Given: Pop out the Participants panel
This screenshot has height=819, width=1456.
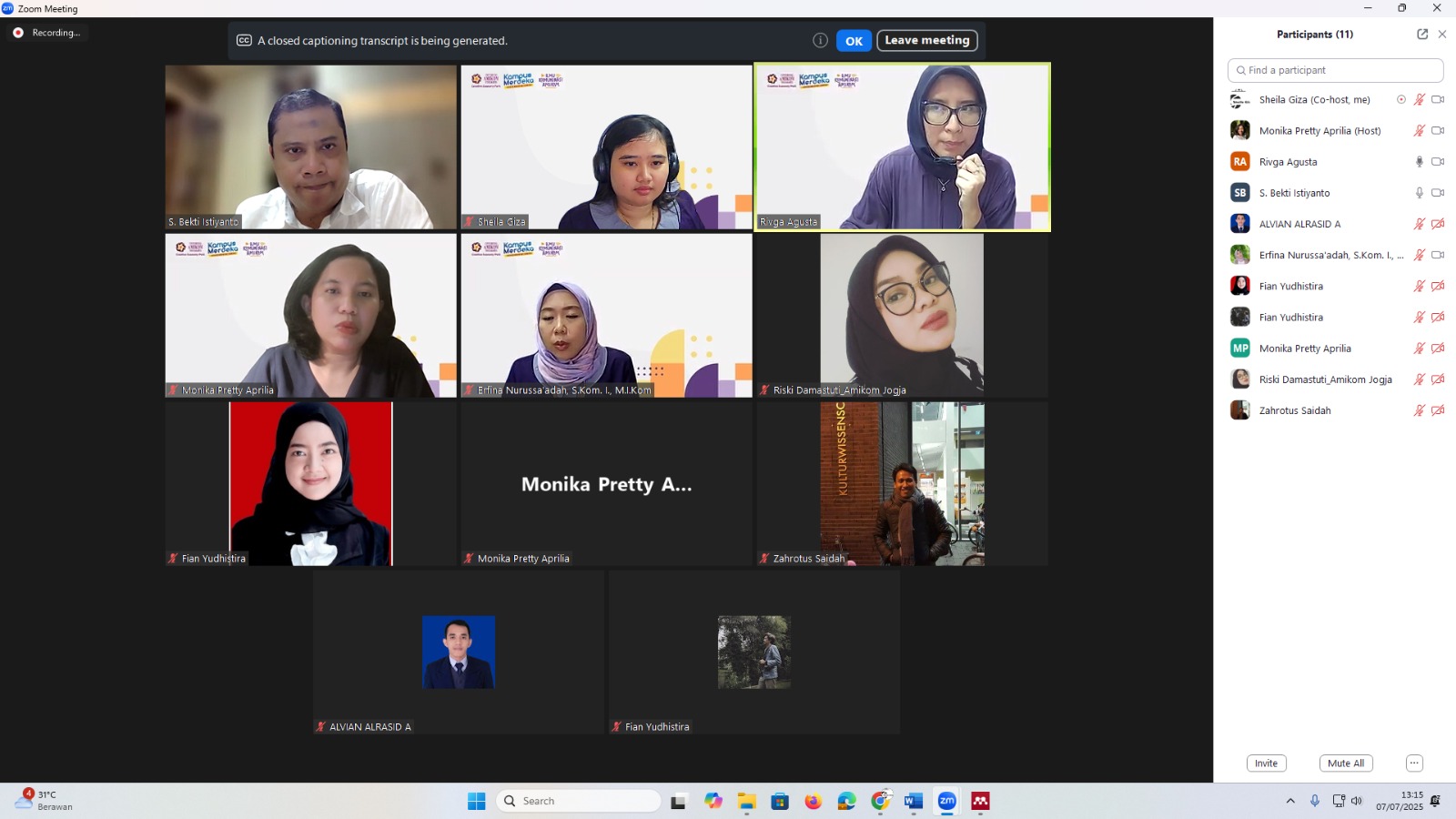Looking at the screenshot, I should (1422, 35).
